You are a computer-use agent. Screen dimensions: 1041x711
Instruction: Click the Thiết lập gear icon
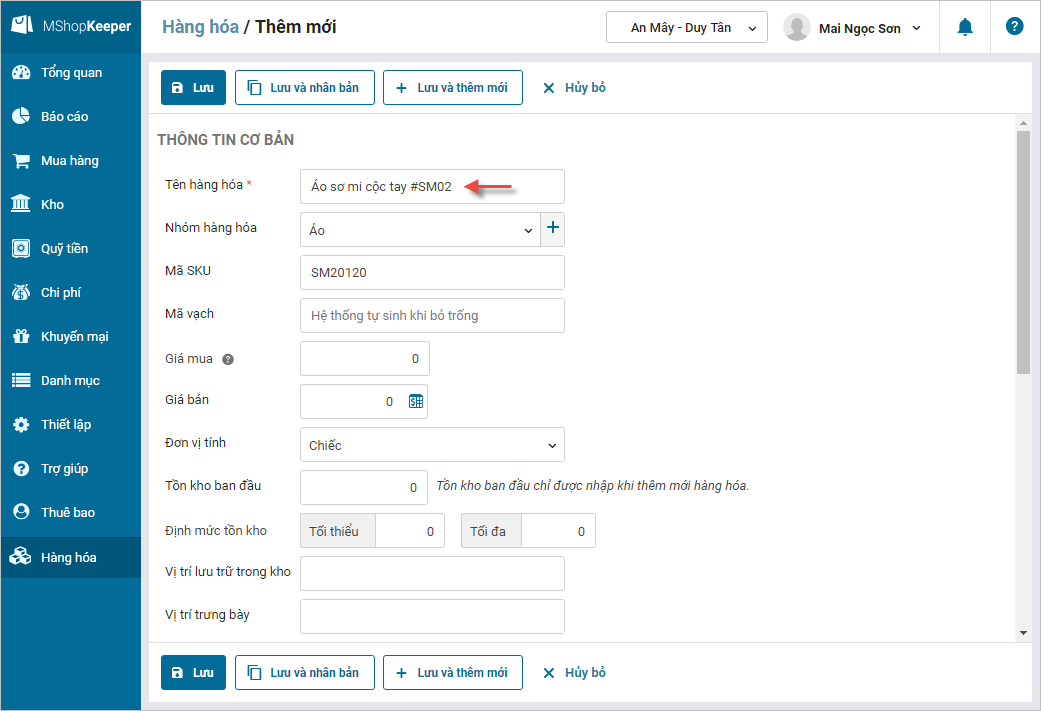pyautogui.click(x=21, y=424)
